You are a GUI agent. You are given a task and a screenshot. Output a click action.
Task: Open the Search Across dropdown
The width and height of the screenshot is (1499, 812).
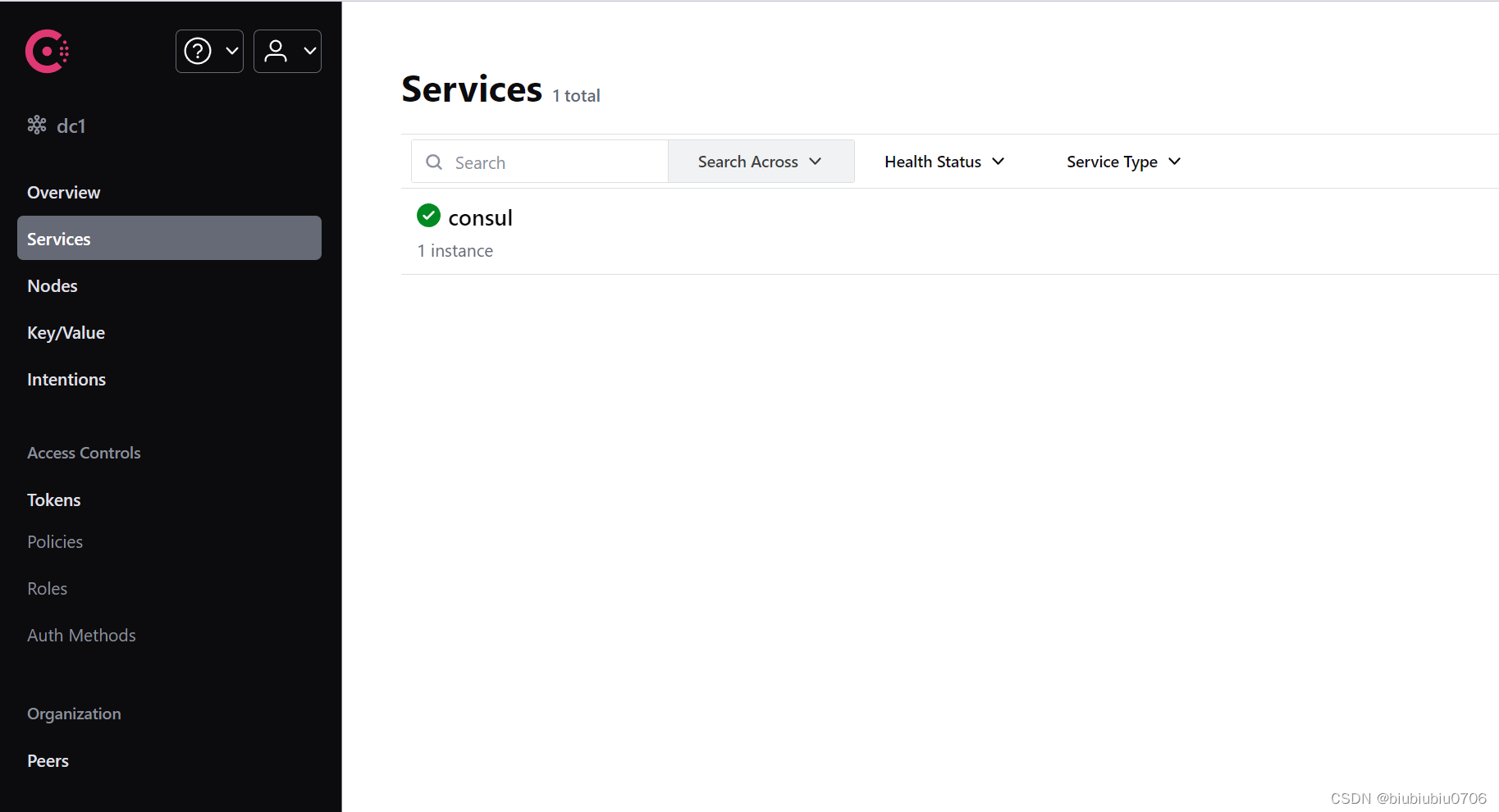coord(758,161)
